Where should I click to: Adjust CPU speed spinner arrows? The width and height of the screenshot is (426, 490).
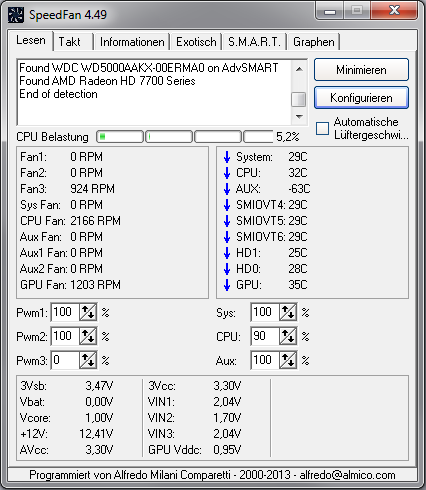point(288,336)
